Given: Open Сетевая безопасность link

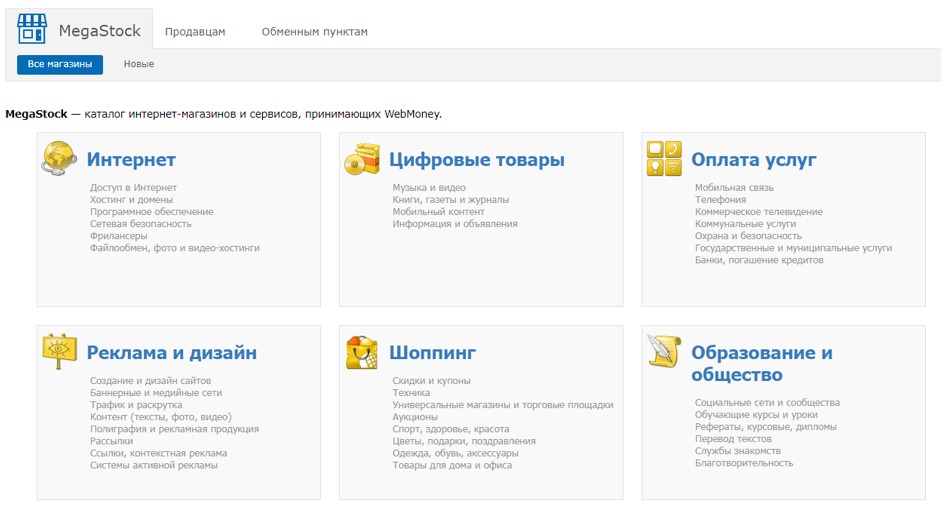Looking at the screenshot, I should (140, 224).
